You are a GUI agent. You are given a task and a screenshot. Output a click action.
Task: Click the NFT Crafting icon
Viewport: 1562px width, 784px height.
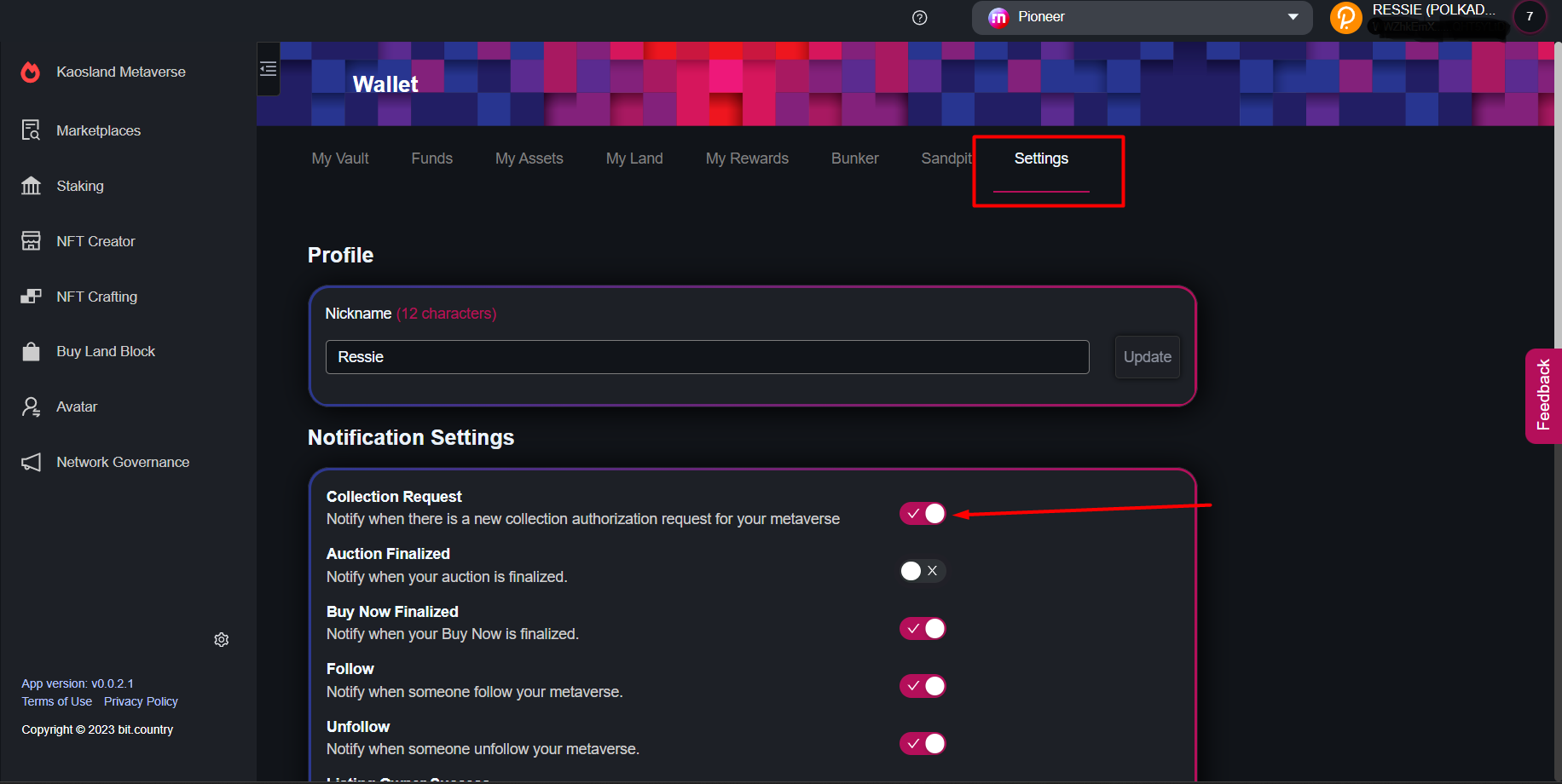[x=31, y=297]
